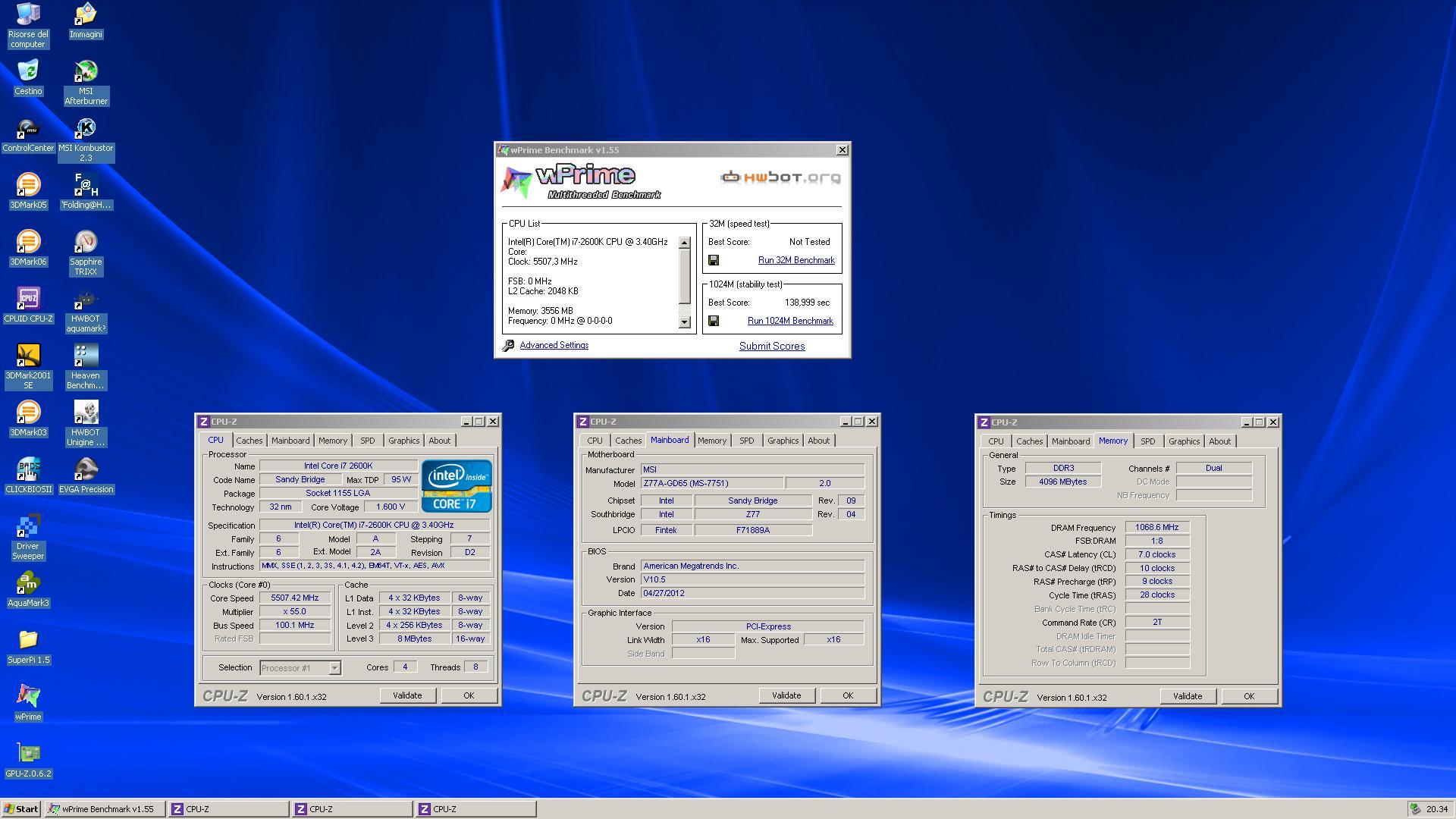Open Memory tab in Mainboard window
Image resolution: width=1456 pixels, height=819 pixels.
tap(712, 441)
